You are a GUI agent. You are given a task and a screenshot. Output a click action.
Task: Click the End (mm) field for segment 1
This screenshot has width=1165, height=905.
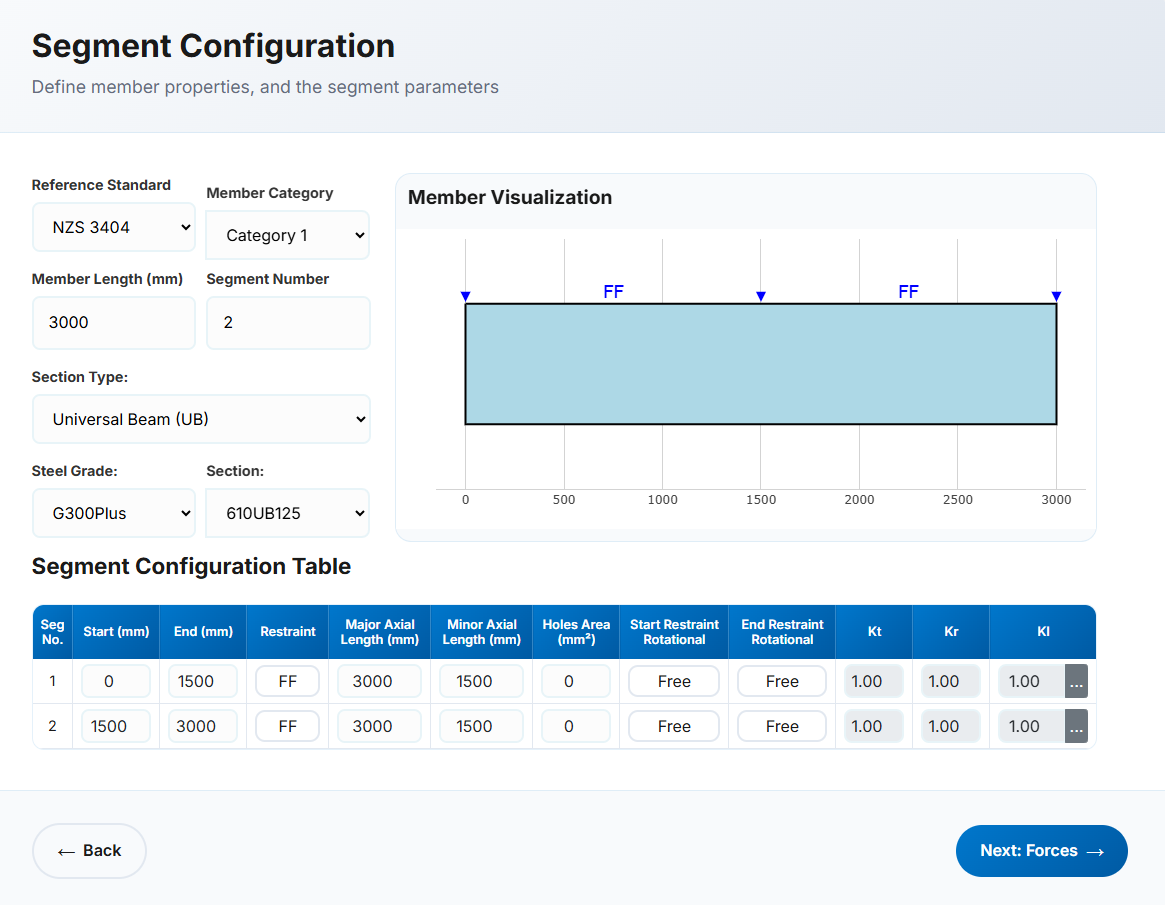[x=202, y=682]
